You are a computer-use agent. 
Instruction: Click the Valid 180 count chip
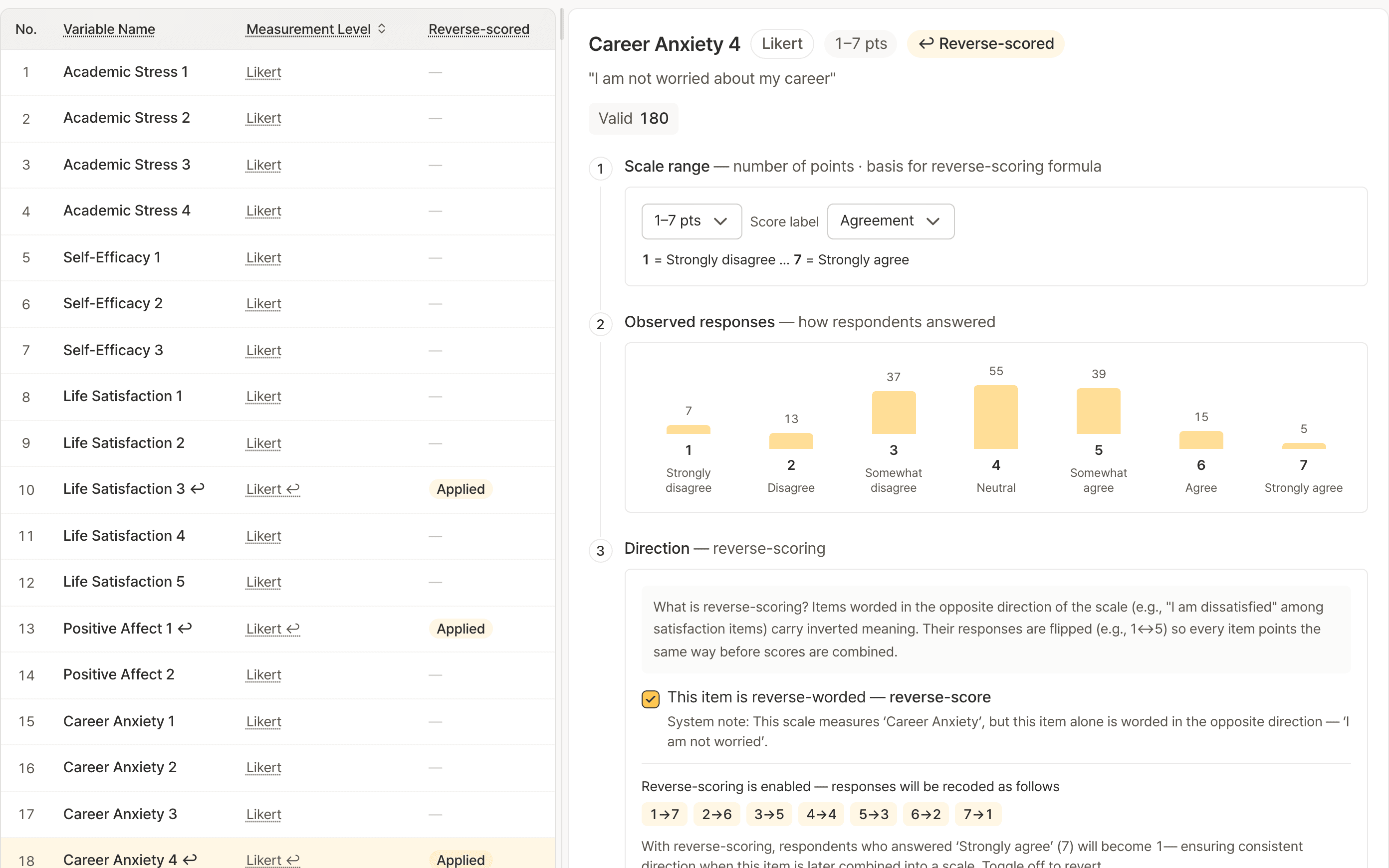[x=633, y=118]
